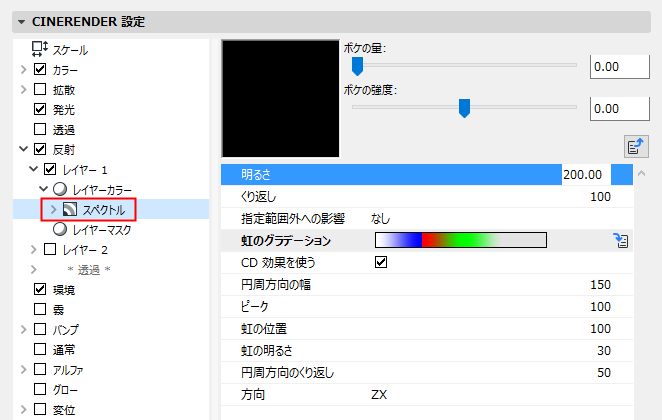Open 指定範囲外への影響 value なし
The image size is (662, 420).
click(380, 219)
